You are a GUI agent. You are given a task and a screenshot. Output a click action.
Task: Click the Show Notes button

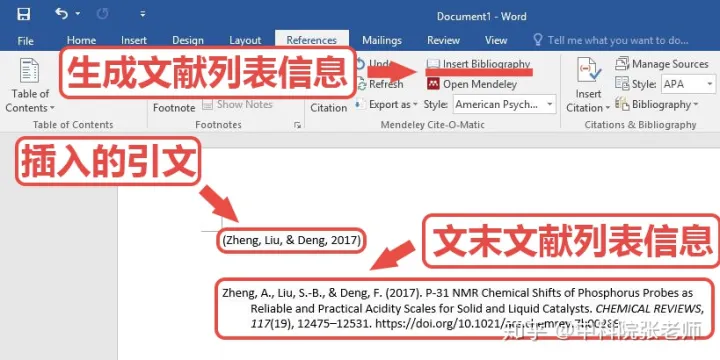point(237,105)
